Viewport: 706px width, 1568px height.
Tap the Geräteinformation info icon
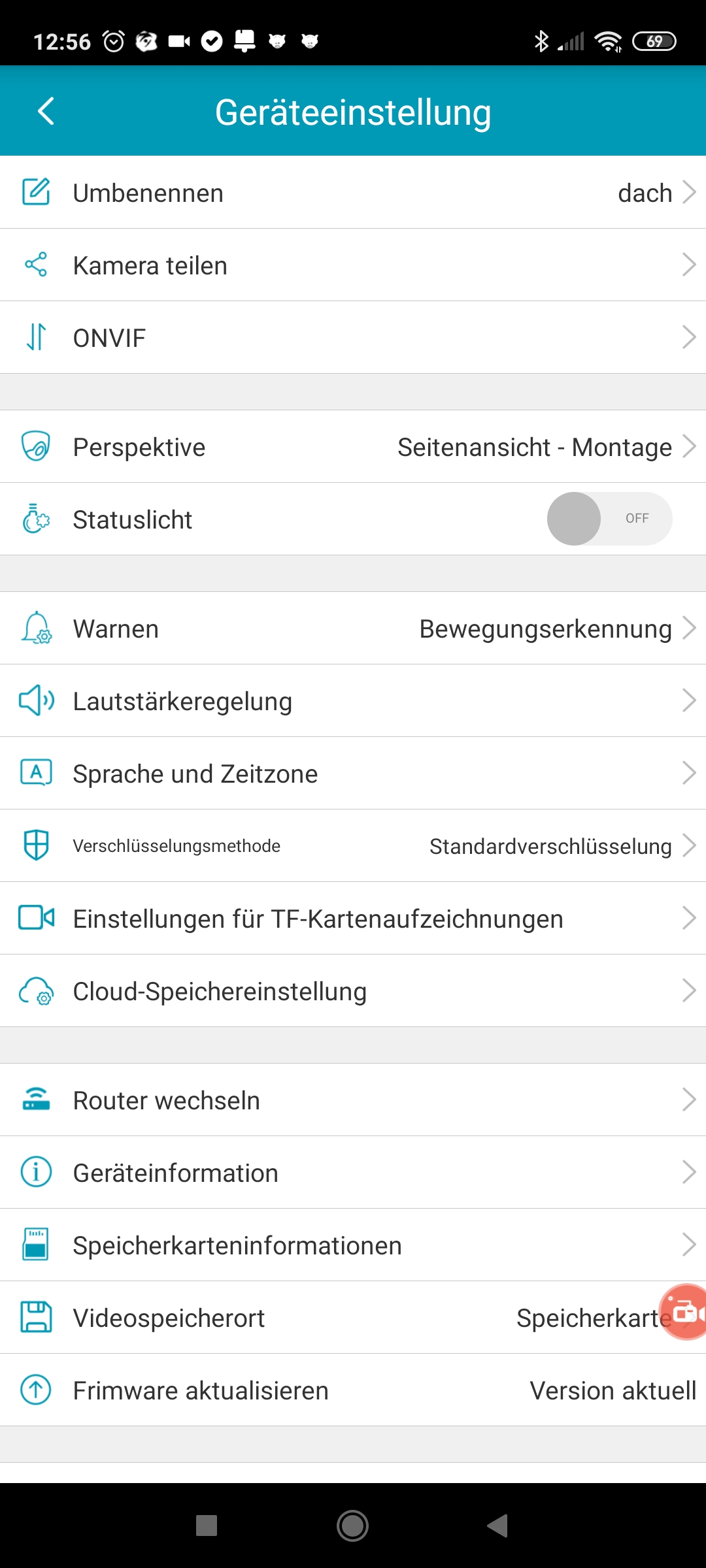pyautogui.click(x=36, y=1172)
